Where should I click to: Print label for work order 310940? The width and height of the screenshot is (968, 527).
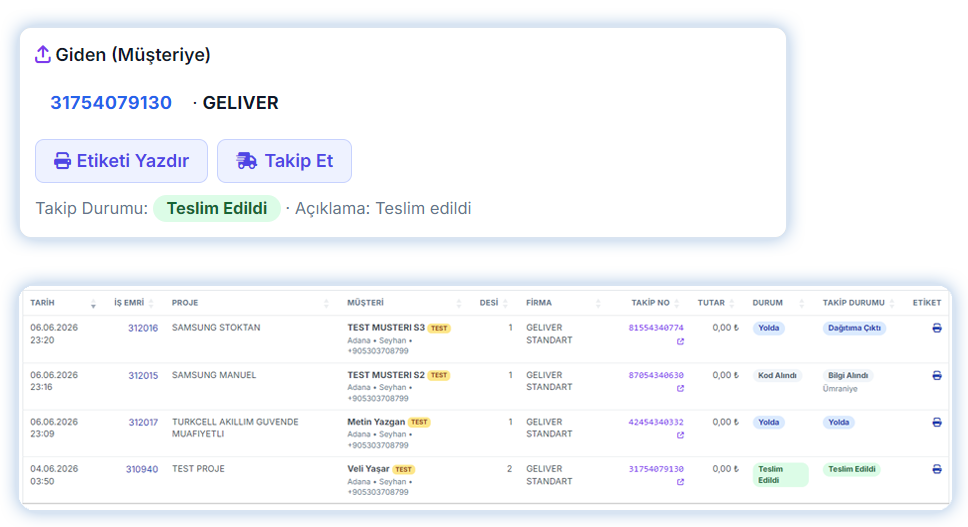937,469
